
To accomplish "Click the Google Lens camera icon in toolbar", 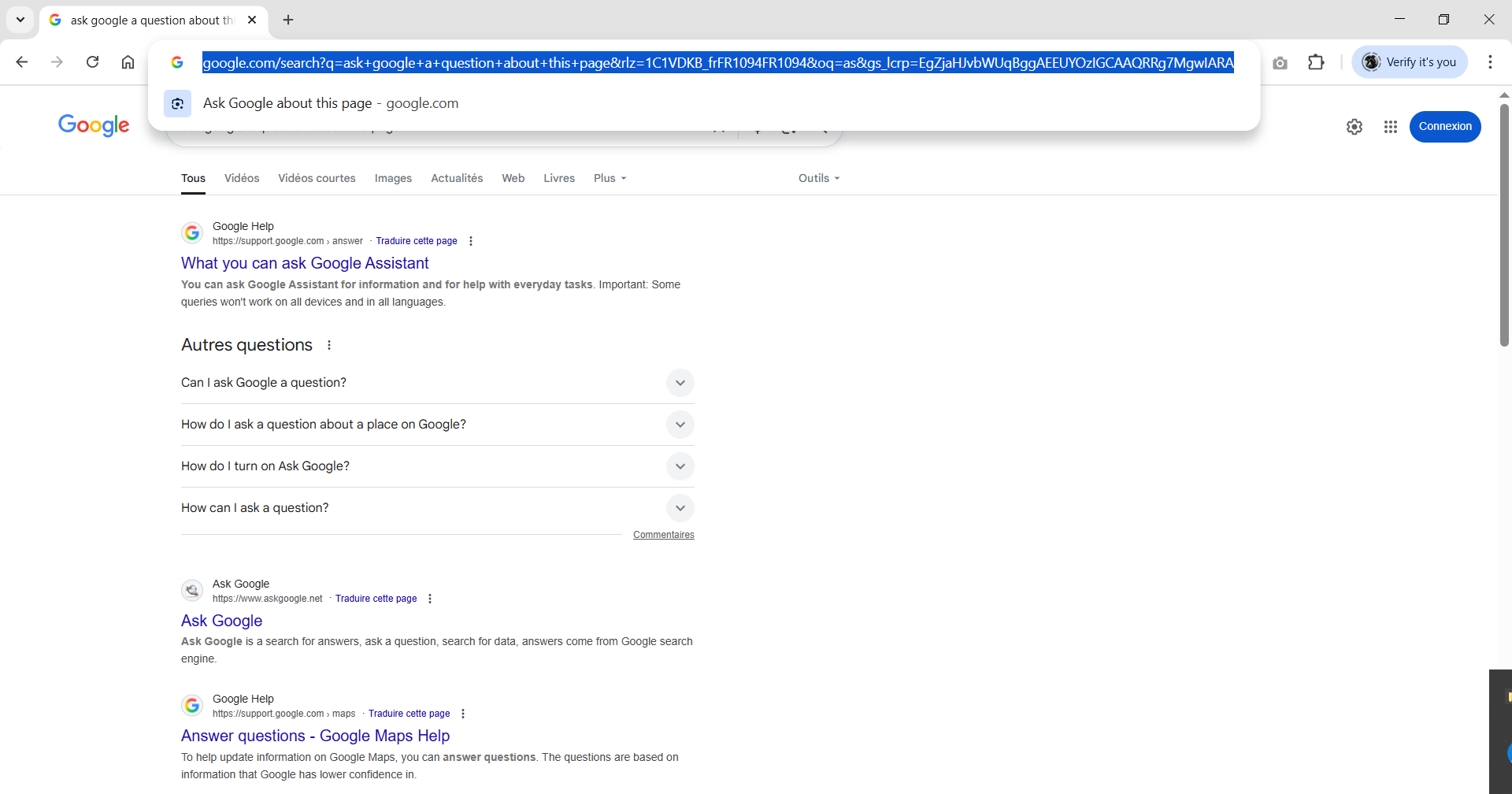I will point(1280,62).
